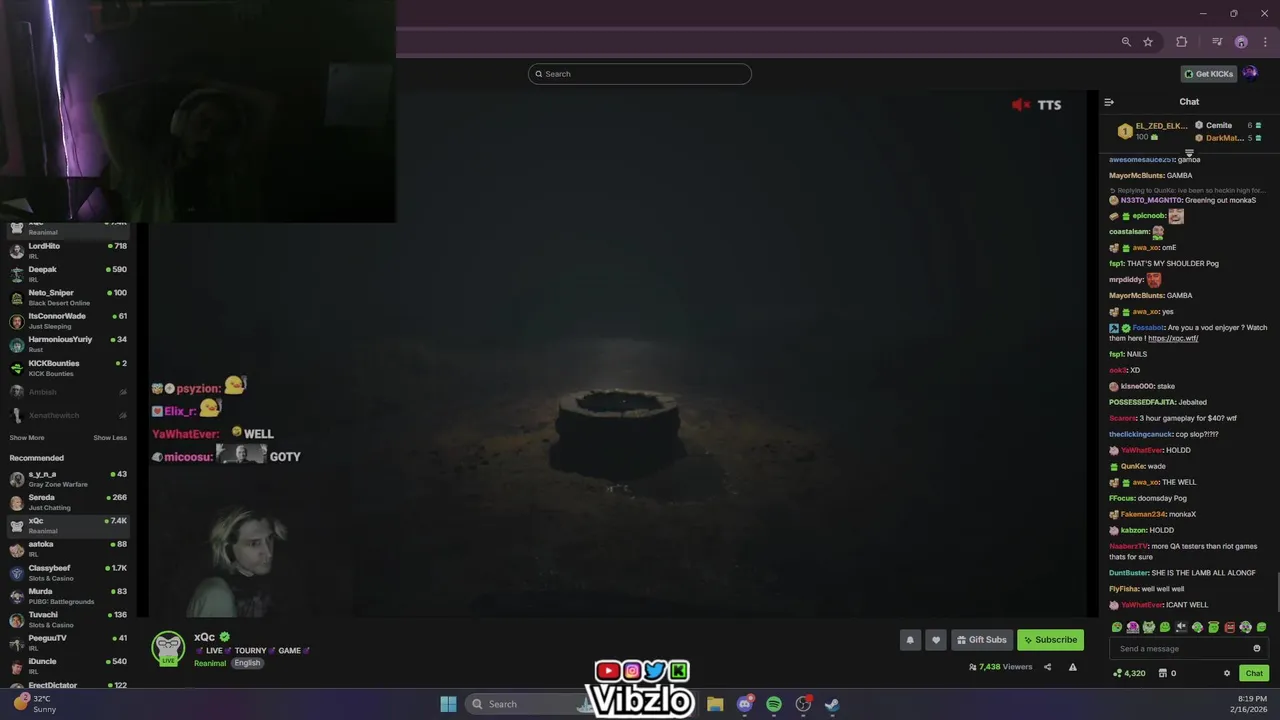Click the xQc channel avatar below the video

[168, 647]
